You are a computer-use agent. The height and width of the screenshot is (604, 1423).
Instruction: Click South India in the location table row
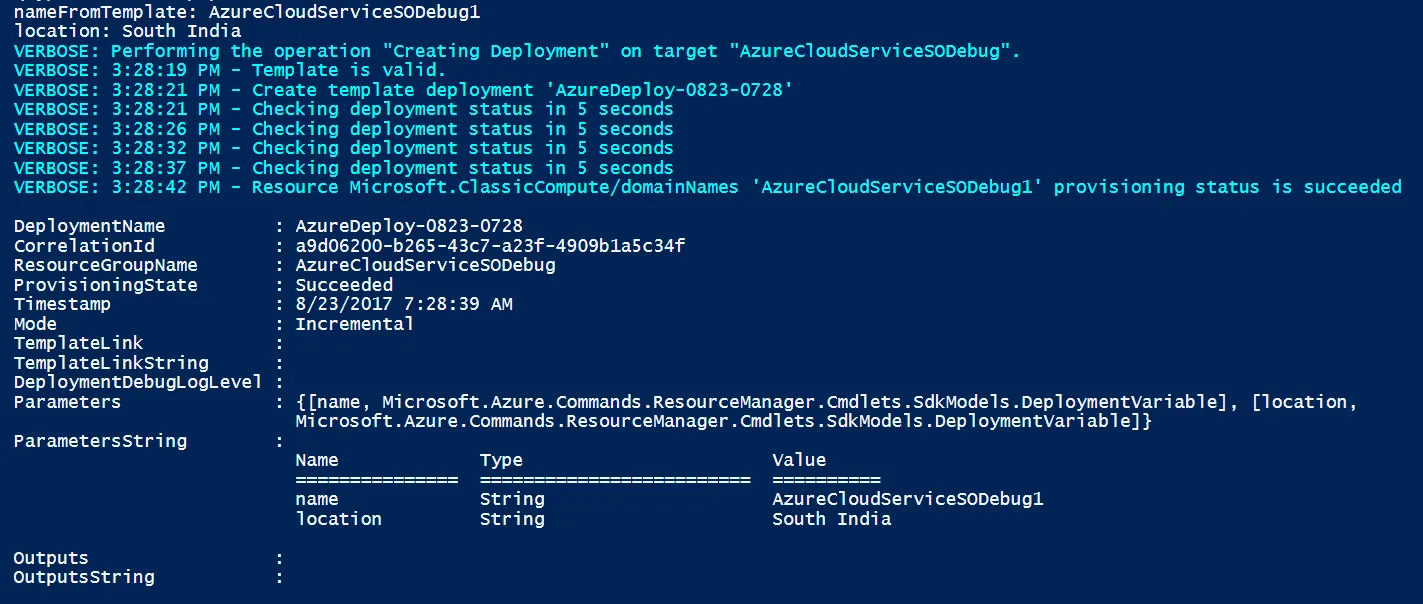tap(831, 519)
